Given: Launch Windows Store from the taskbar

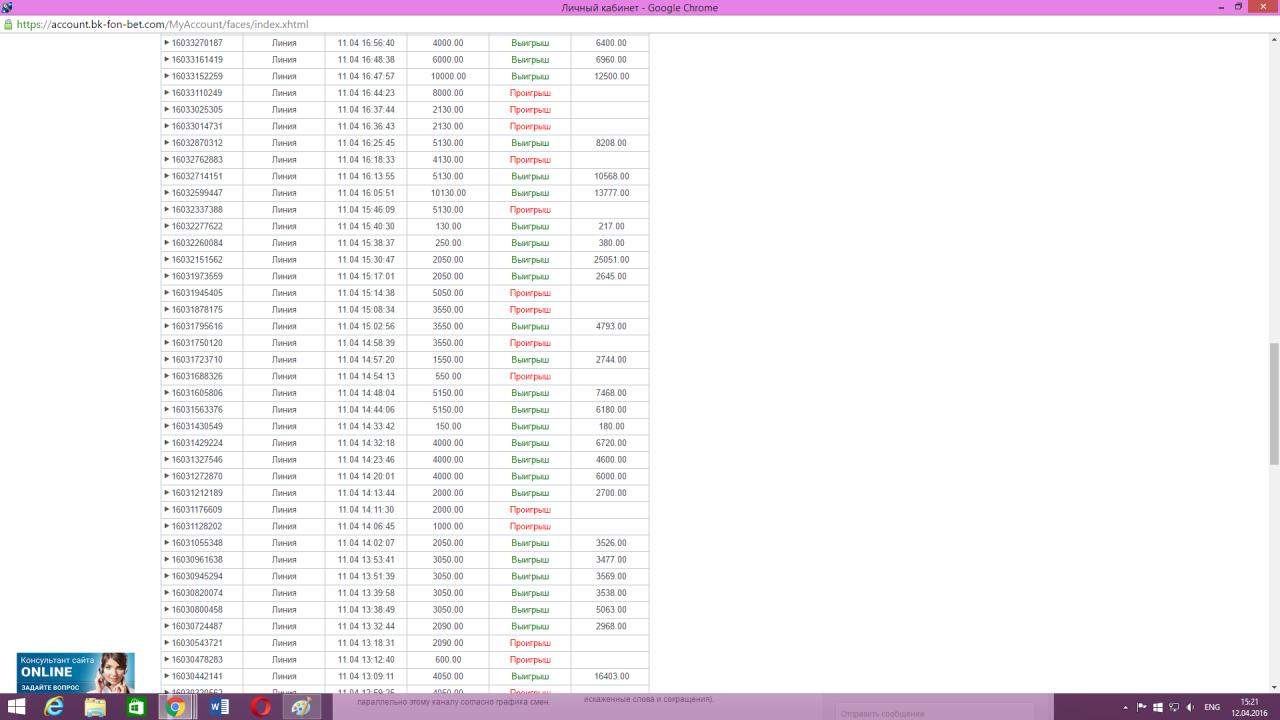Looking at the screenshot, I should click(x=136, y=707).
